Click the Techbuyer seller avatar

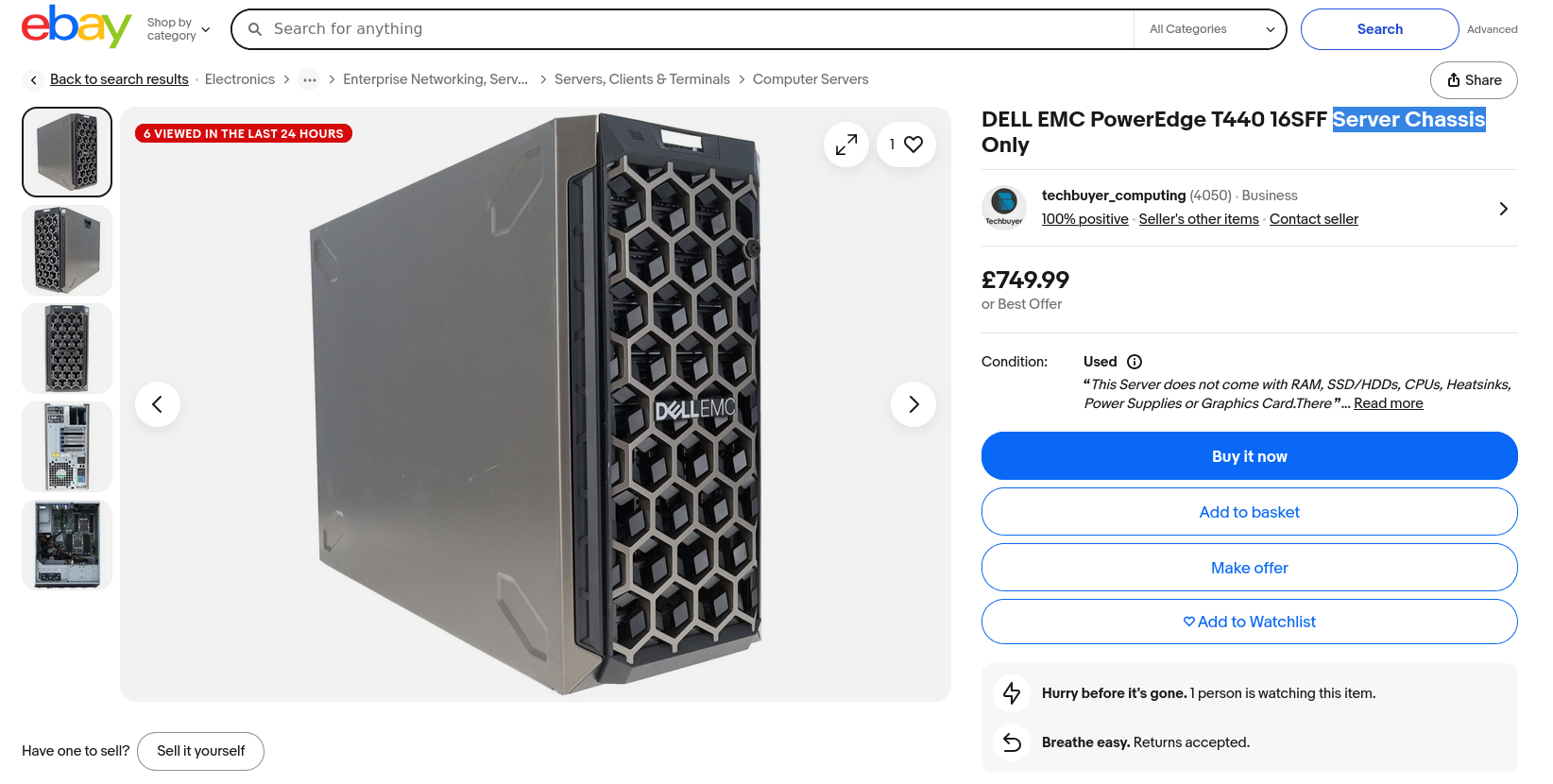1004,207
